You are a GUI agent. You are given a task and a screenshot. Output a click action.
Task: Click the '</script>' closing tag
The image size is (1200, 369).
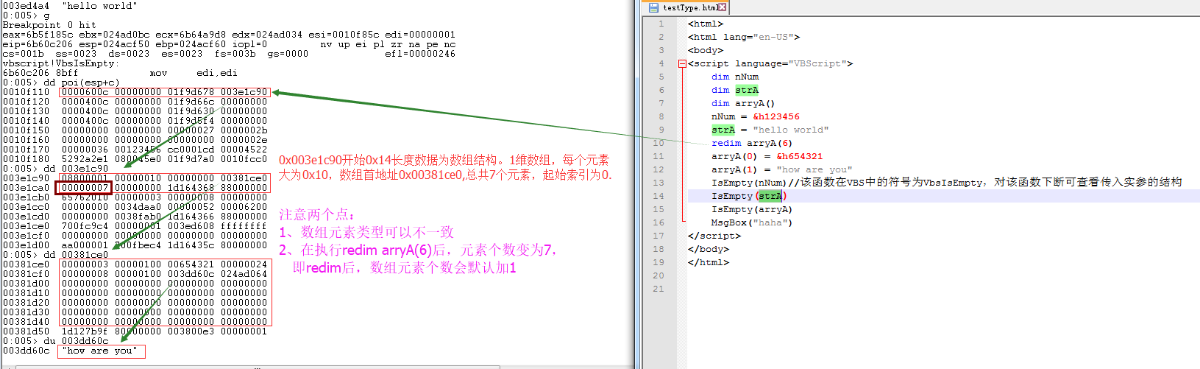tap(714, 236)
